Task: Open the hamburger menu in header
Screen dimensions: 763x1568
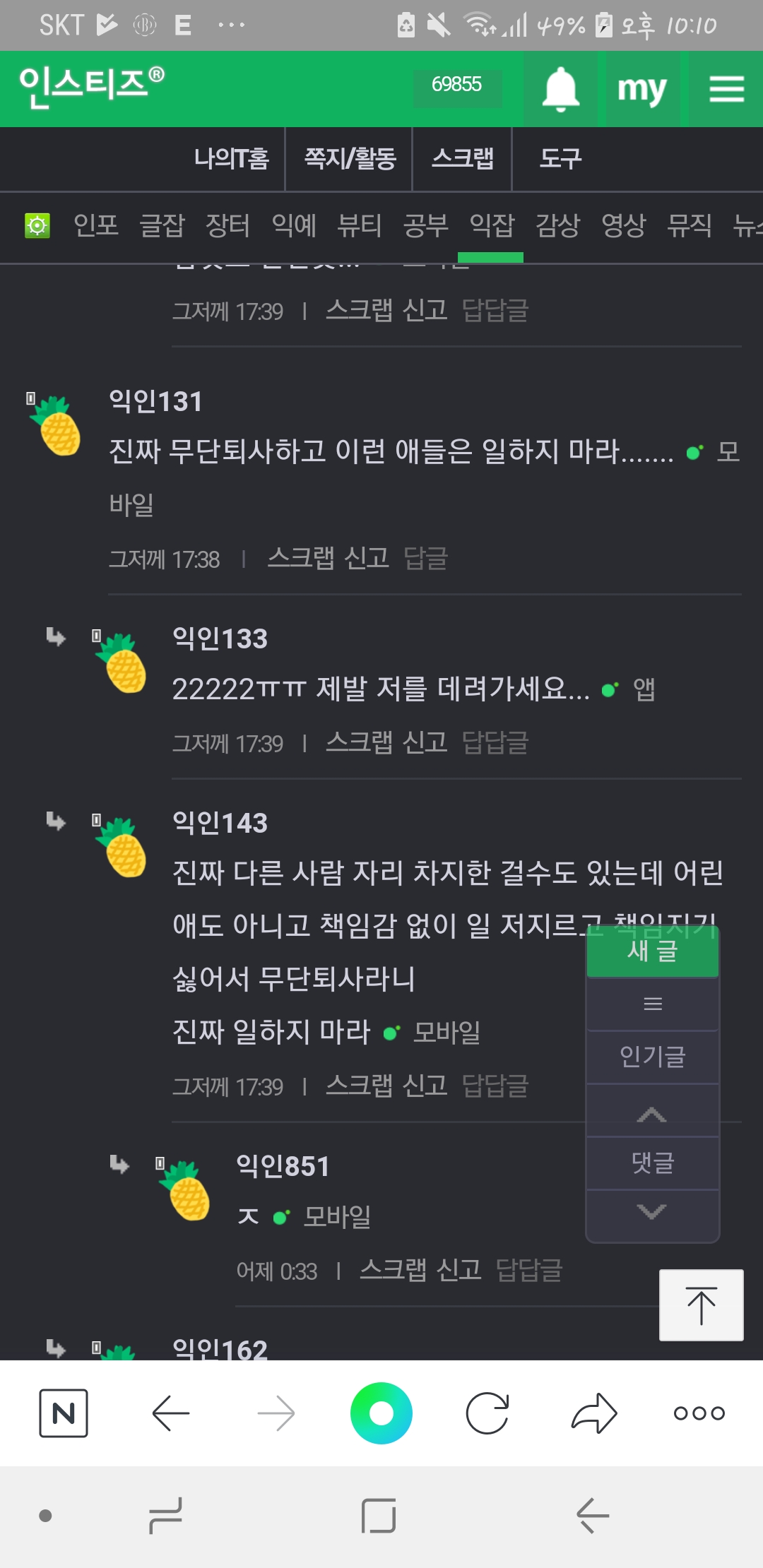Action: click(726, 89)
